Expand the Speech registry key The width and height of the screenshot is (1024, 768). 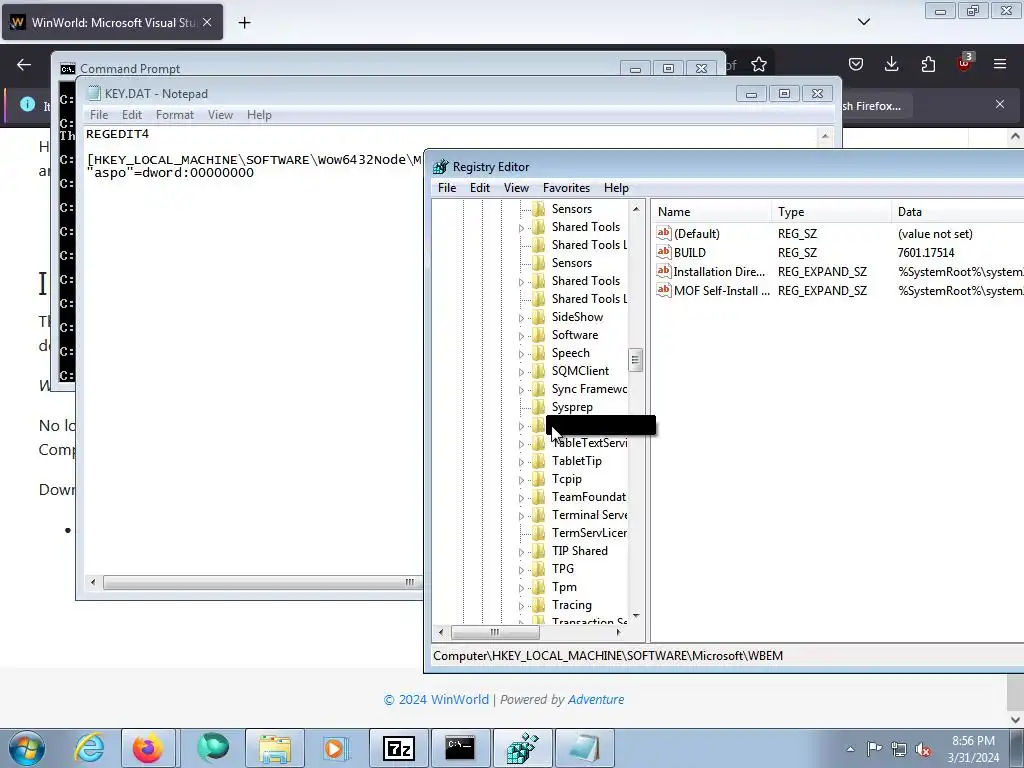521,354
